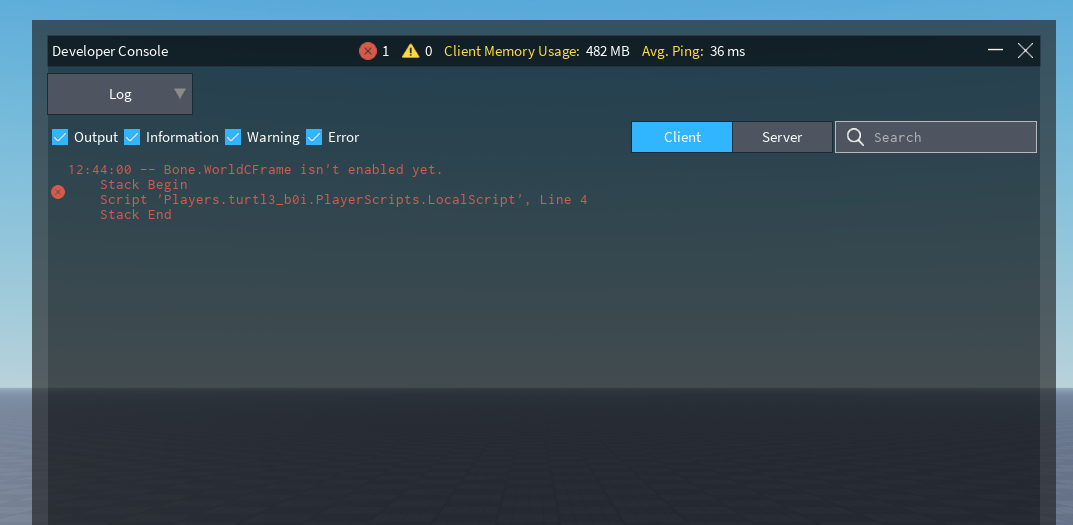The width and height of the screenshot is (1073, 525).
Task: Click the 36 ms ping value
Action: tap(727, 51)
